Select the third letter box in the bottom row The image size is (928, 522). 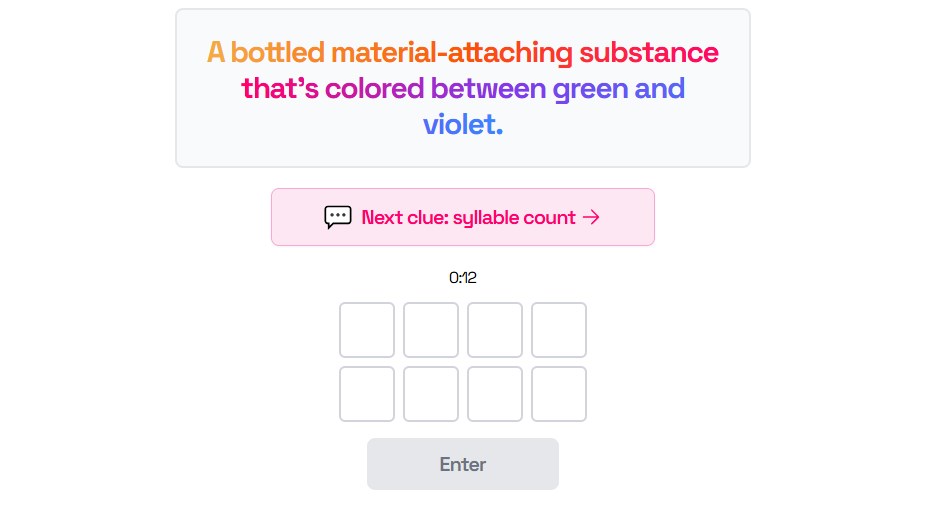495,394
